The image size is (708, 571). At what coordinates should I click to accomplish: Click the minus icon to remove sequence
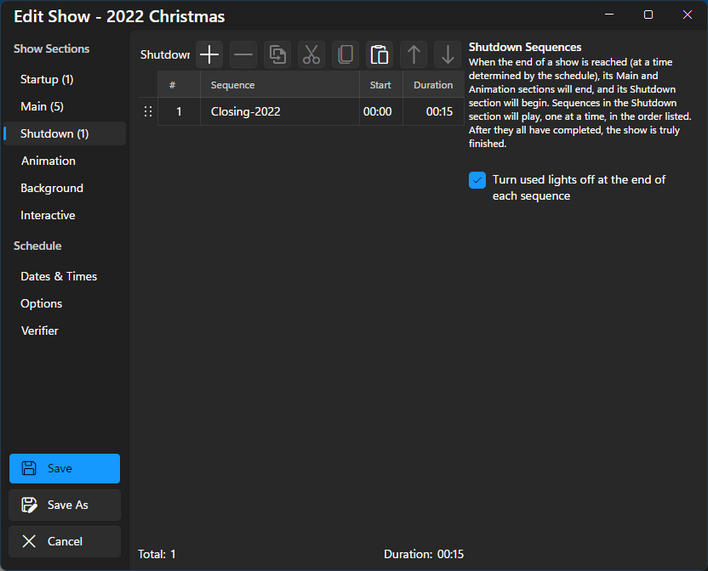click(x=243, y=55)
